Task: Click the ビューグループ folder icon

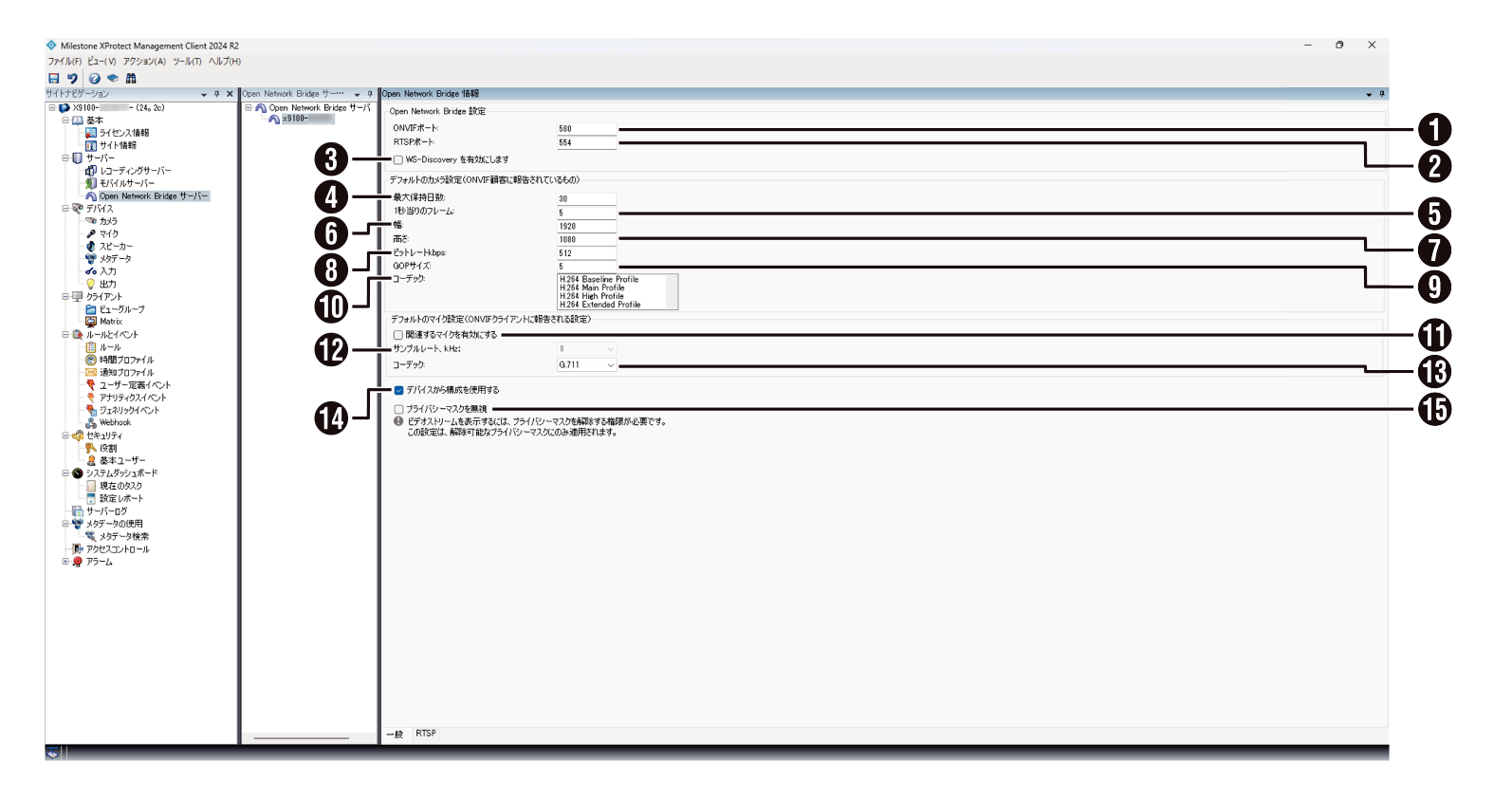Action: tap(91, 309)
